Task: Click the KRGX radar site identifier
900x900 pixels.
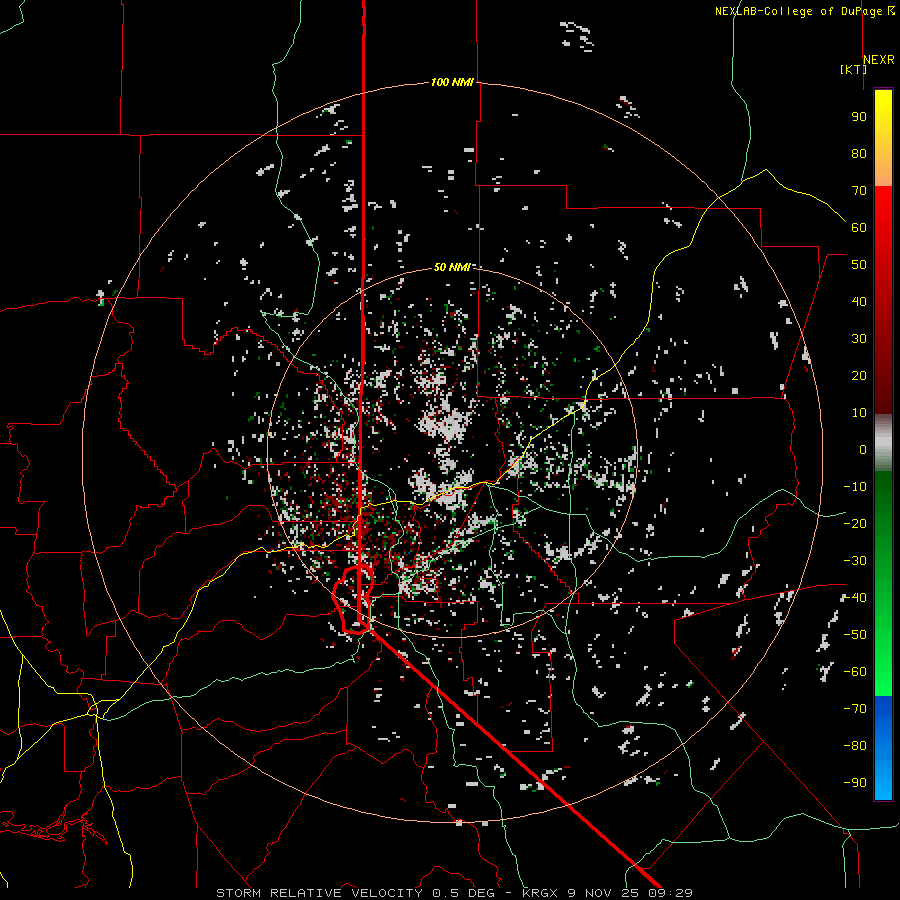Action: coord(540,893)
